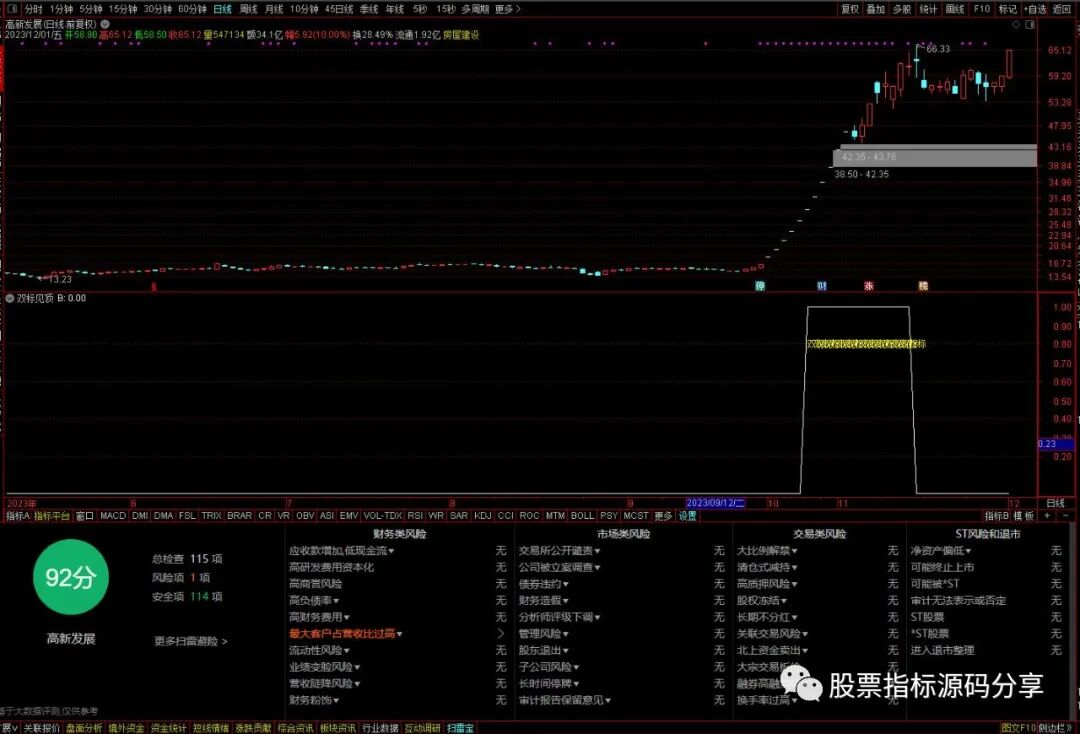
Task: Click the cyan 停 marker under the chart
Action: (760, 286)
